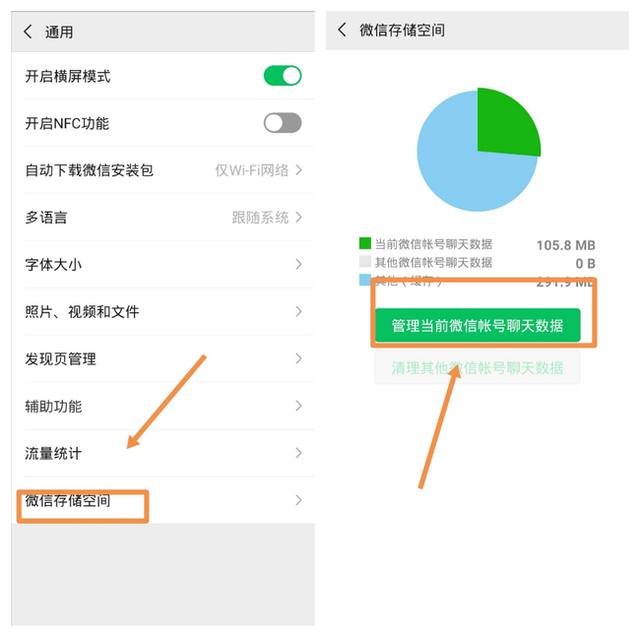
Task: Open 流量统计 row chevron
Action: [x=299, y=453]
